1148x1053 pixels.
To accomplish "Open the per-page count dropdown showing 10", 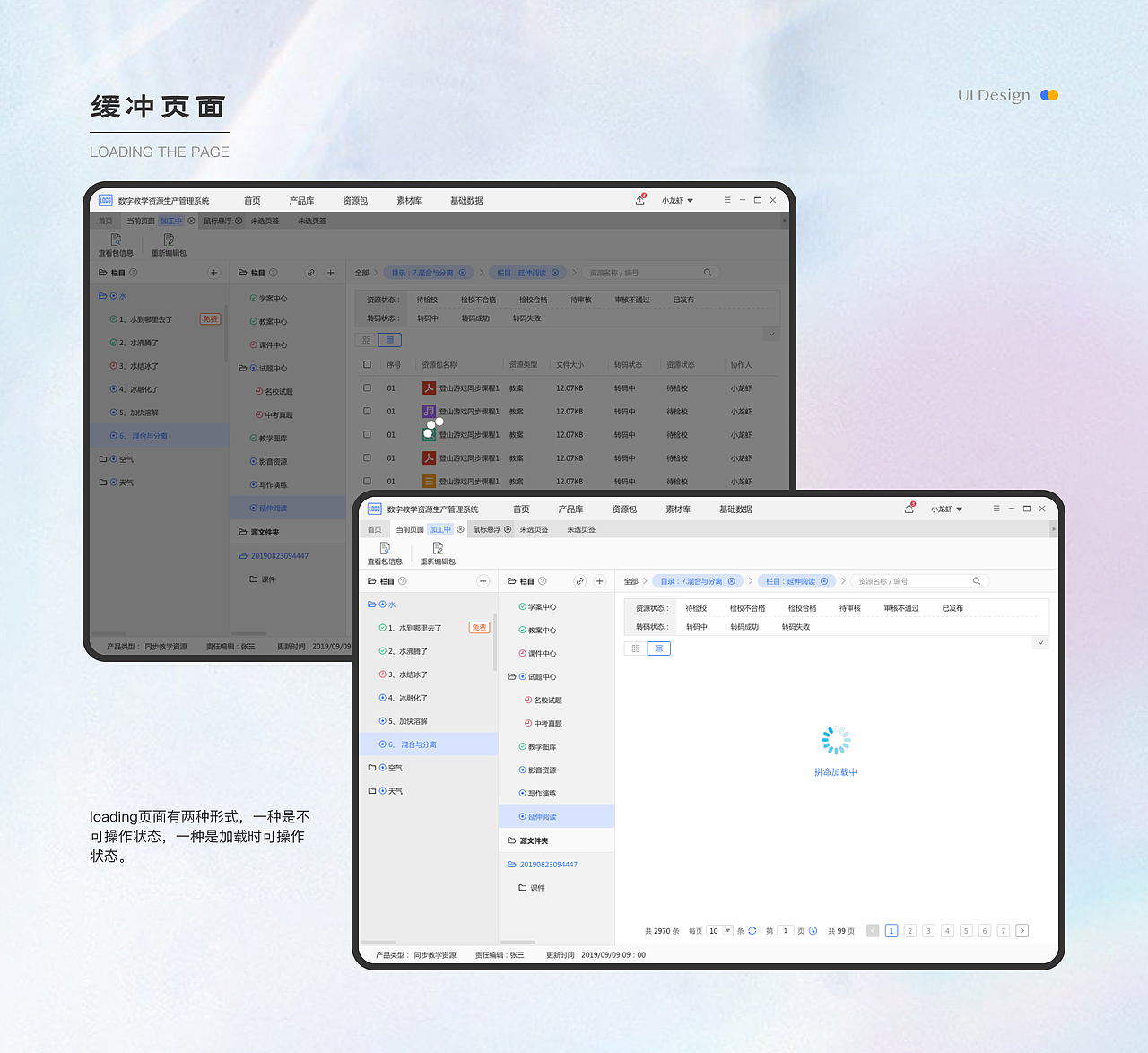I will coord(720,930).
